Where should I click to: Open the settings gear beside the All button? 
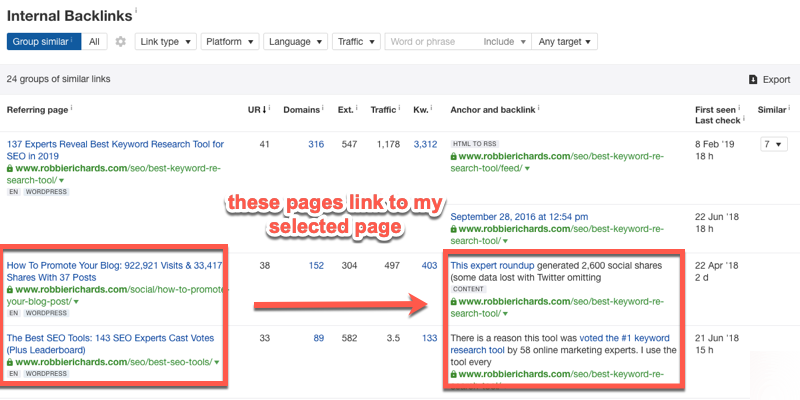(120, 42)
